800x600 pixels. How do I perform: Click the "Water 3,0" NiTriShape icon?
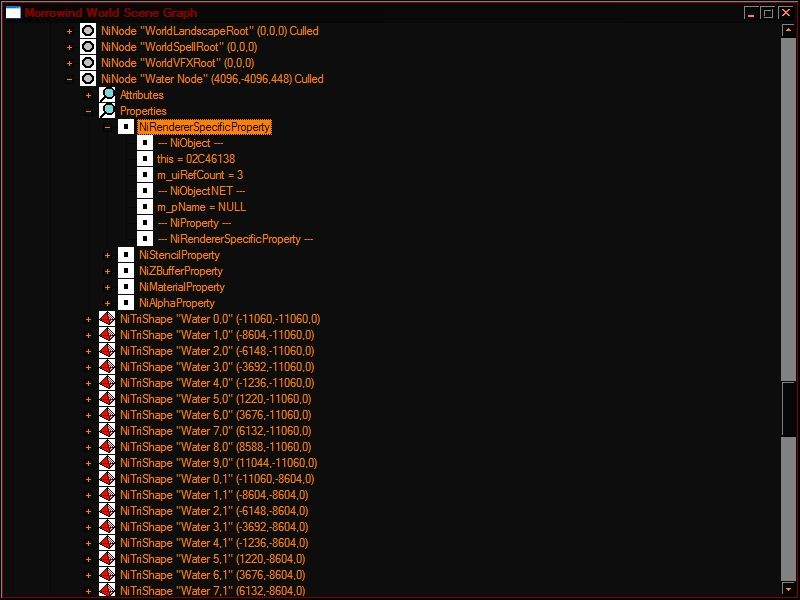(x=107, y=367)
